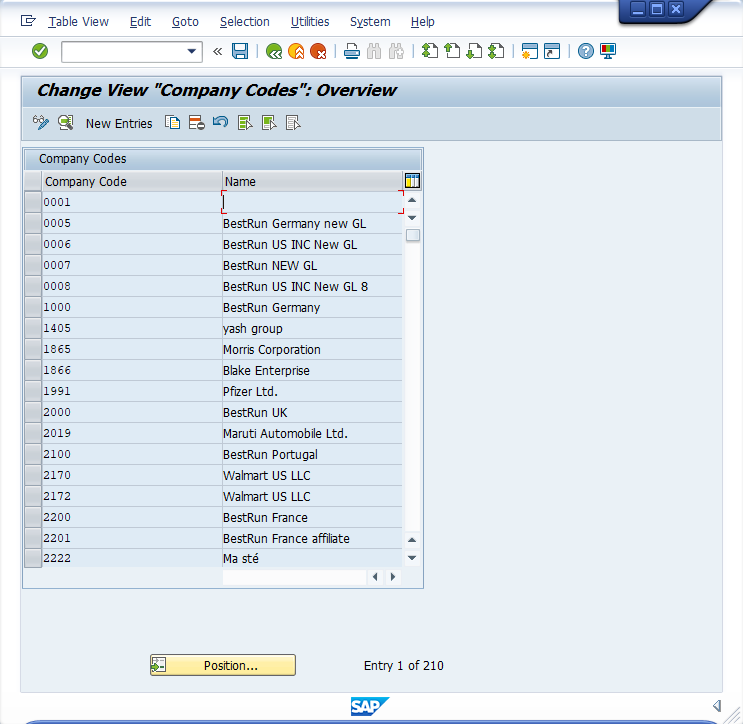The image size is (743, 724).
Task: Open the Utilities menu
Action: [x=309, y=21]
